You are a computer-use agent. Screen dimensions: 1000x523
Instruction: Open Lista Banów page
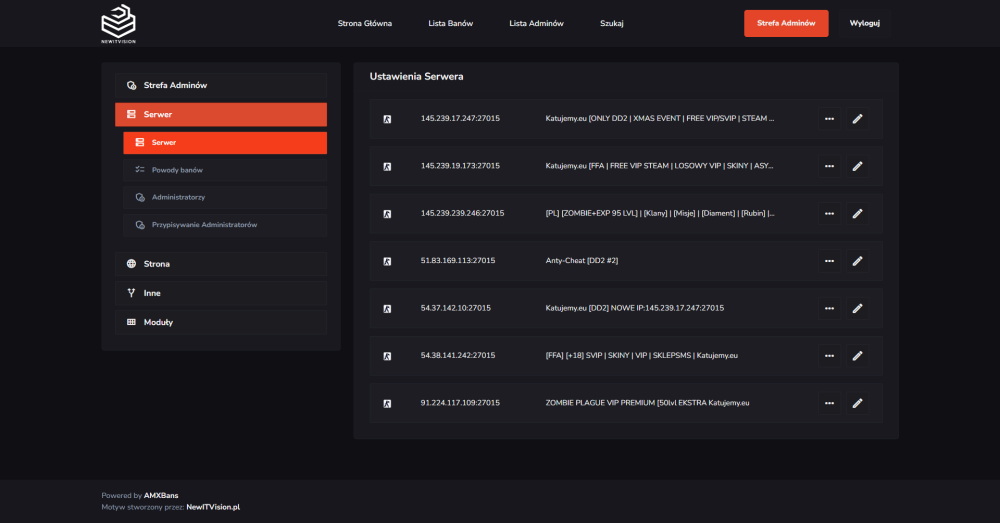[x=450, y=24]
